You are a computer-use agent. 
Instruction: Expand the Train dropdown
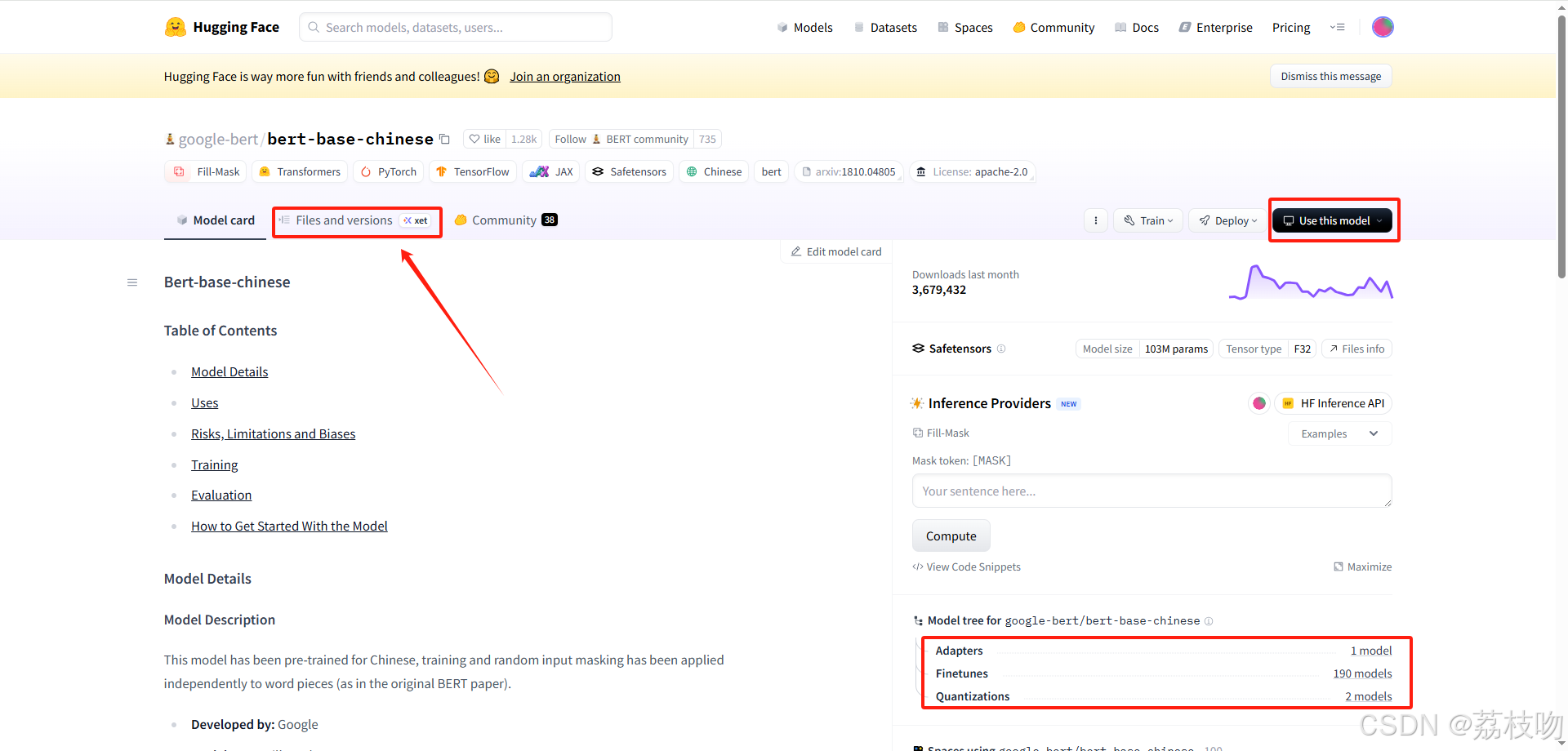[x=1148, y=220]
